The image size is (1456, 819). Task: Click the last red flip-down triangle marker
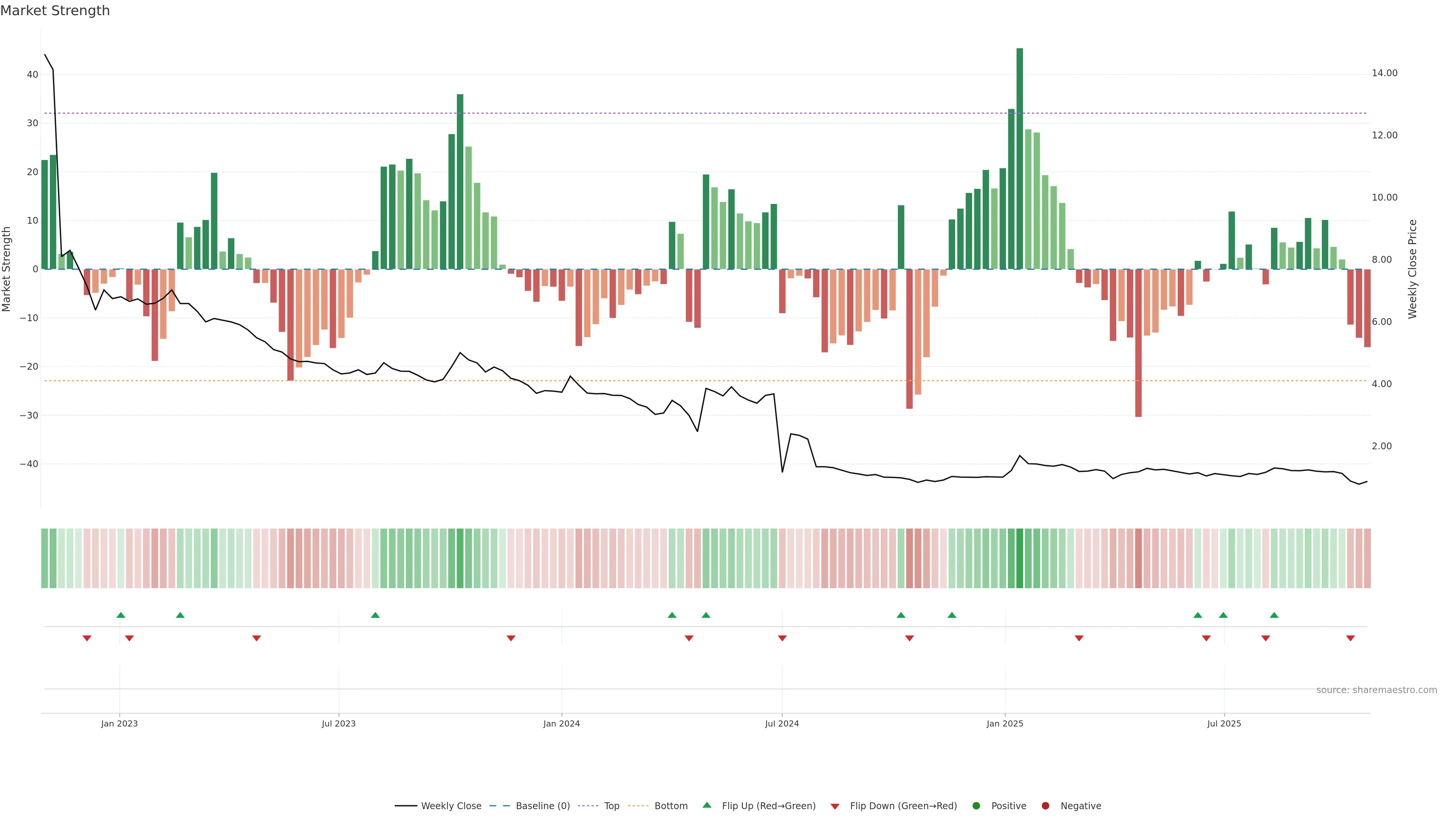tap(1350, 638)
